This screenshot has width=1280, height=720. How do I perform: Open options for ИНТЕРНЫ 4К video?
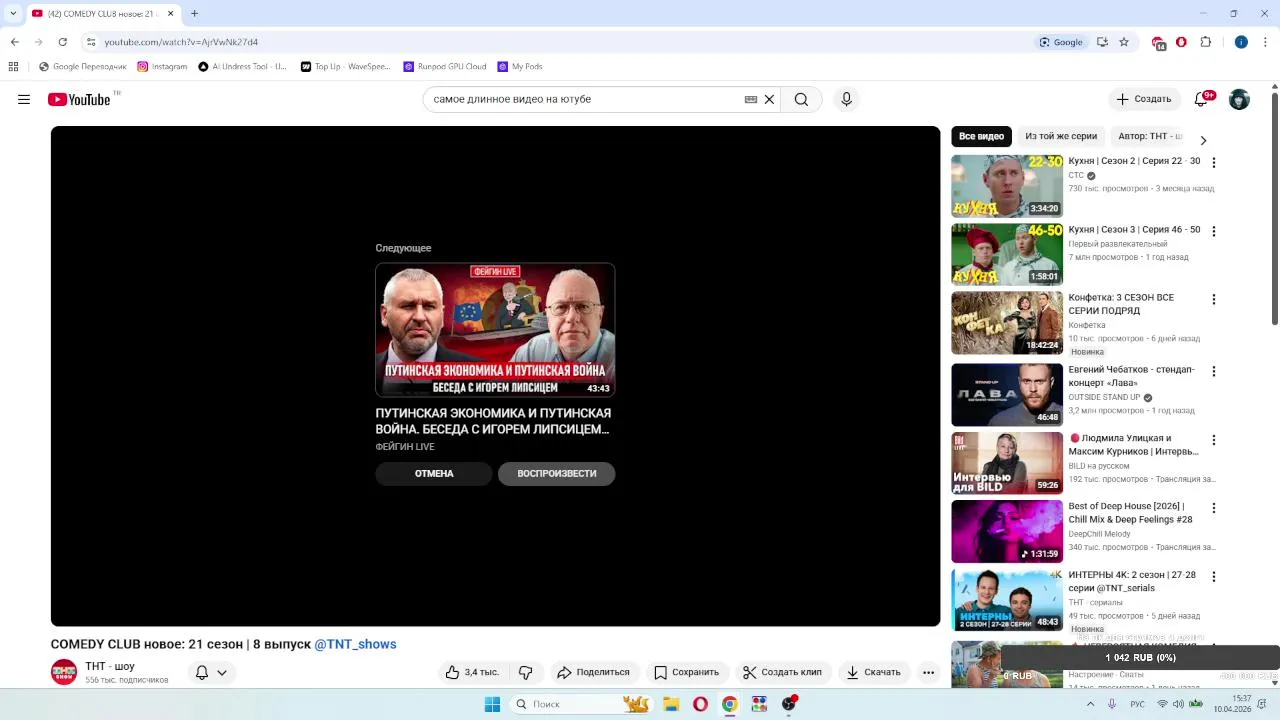[x=1214, y=577]
